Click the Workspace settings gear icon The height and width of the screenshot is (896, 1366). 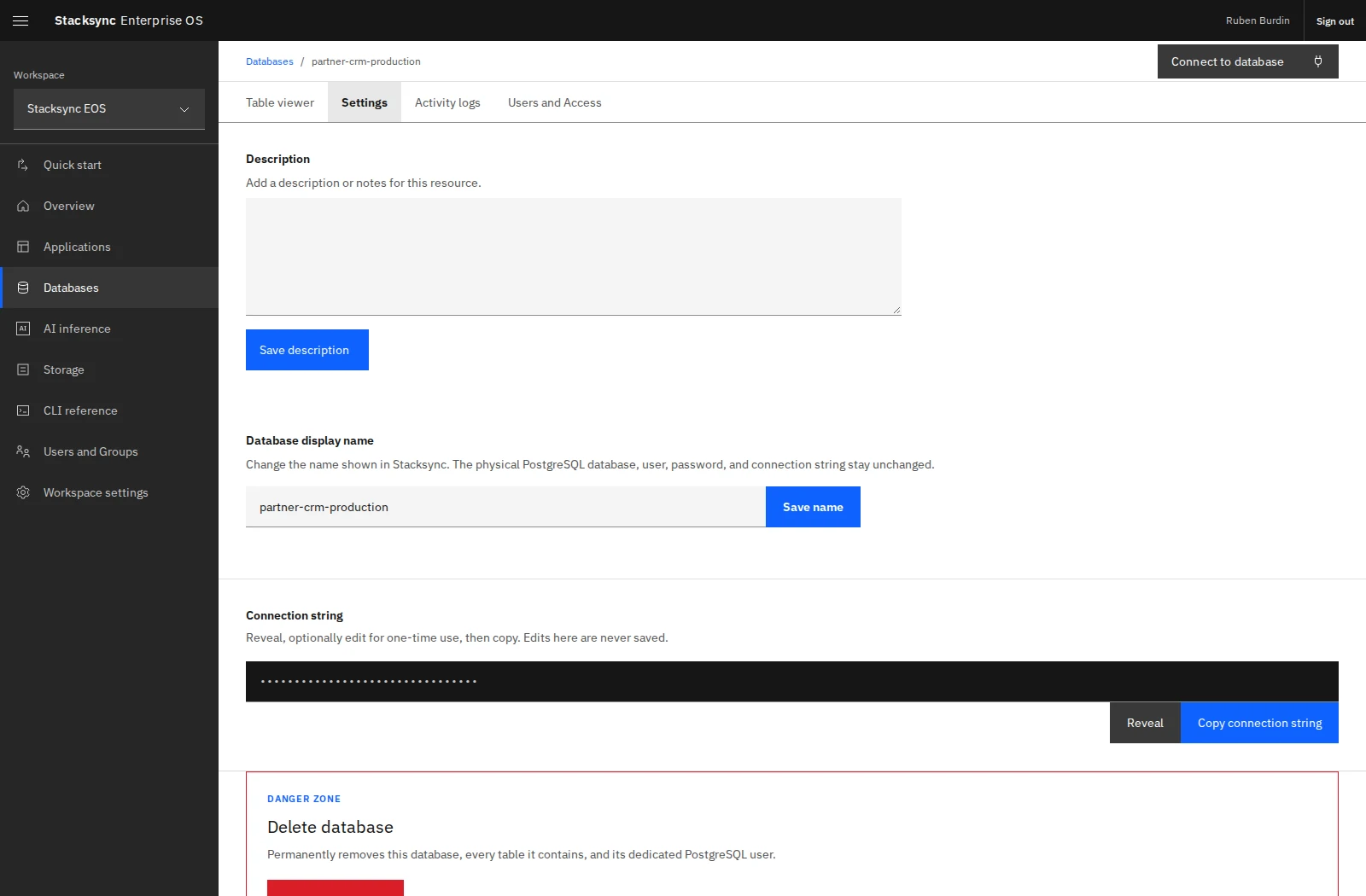click(x=23, y=492)
